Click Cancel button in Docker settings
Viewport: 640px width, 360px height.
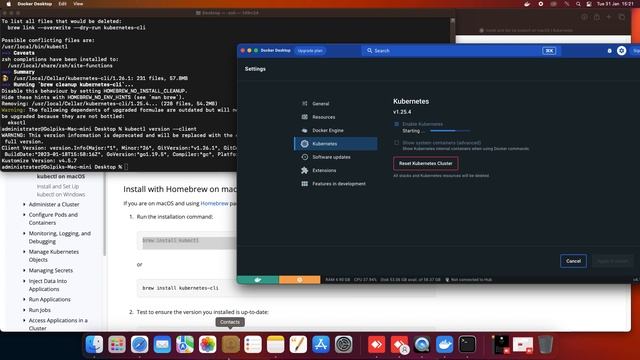click(x=573, y=261)
